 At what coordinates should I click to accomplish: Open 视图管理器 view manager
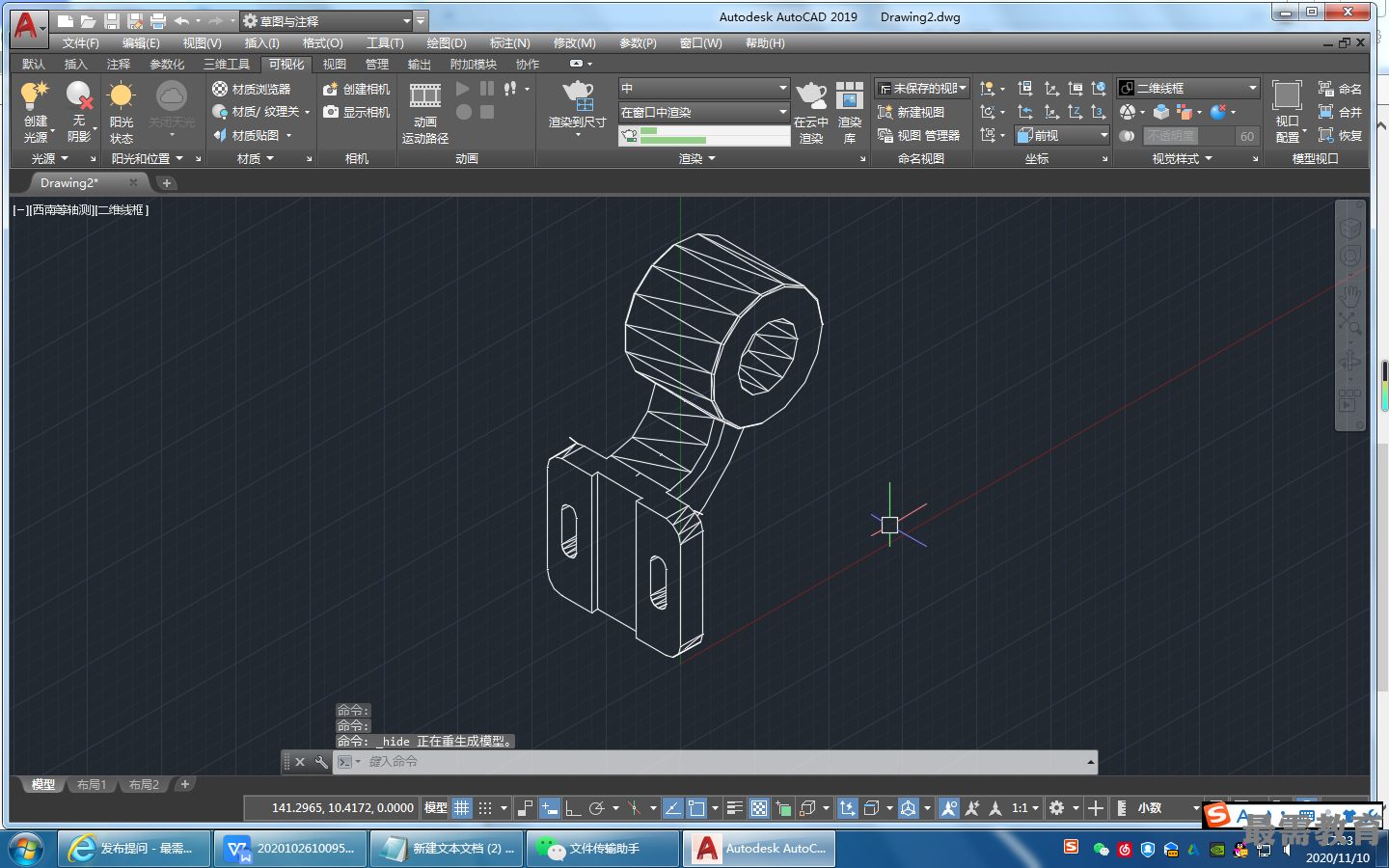(919, 136)
